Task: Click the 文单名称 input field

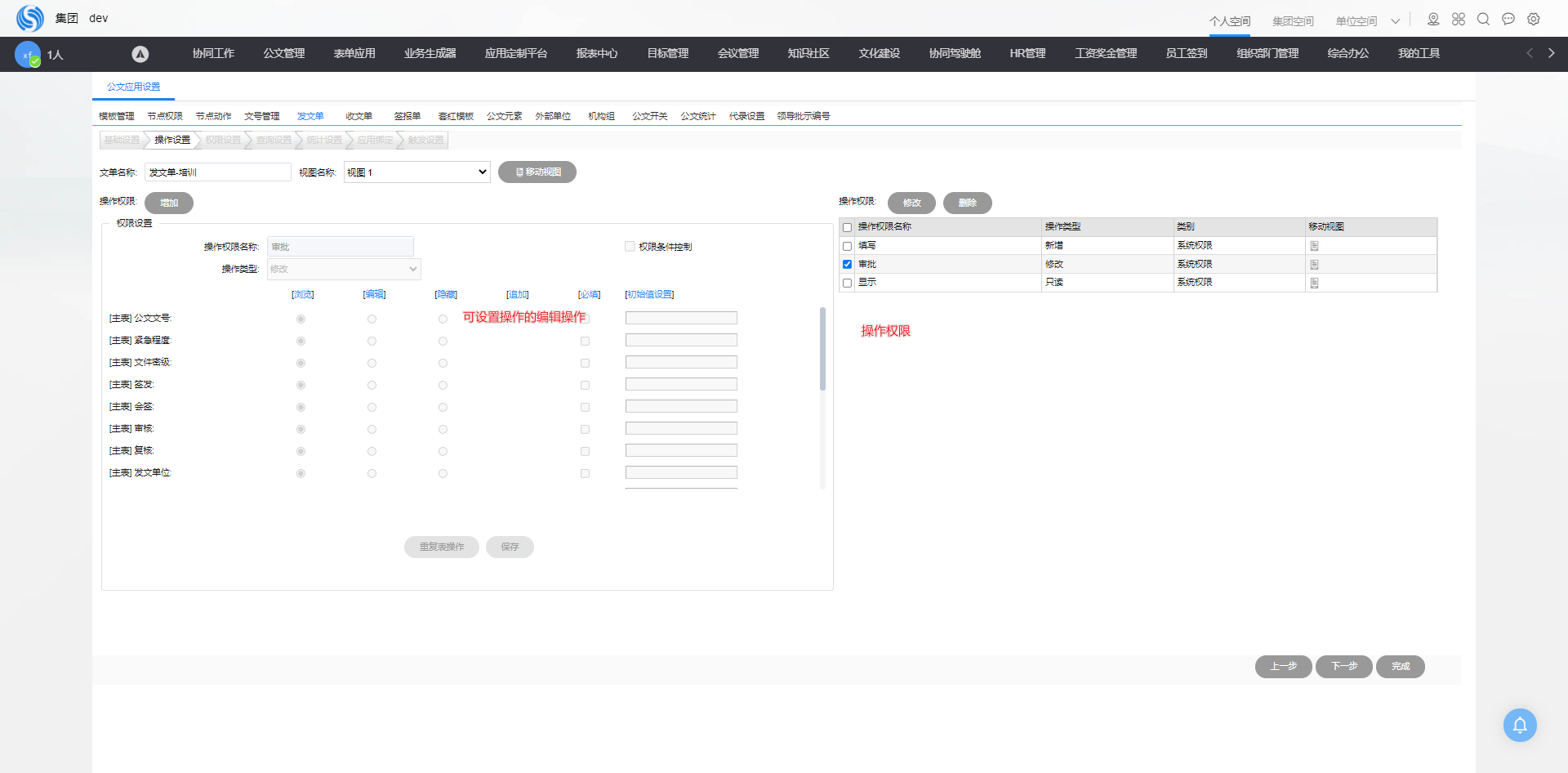Action: pyautogui.click(x=217, y=172)
